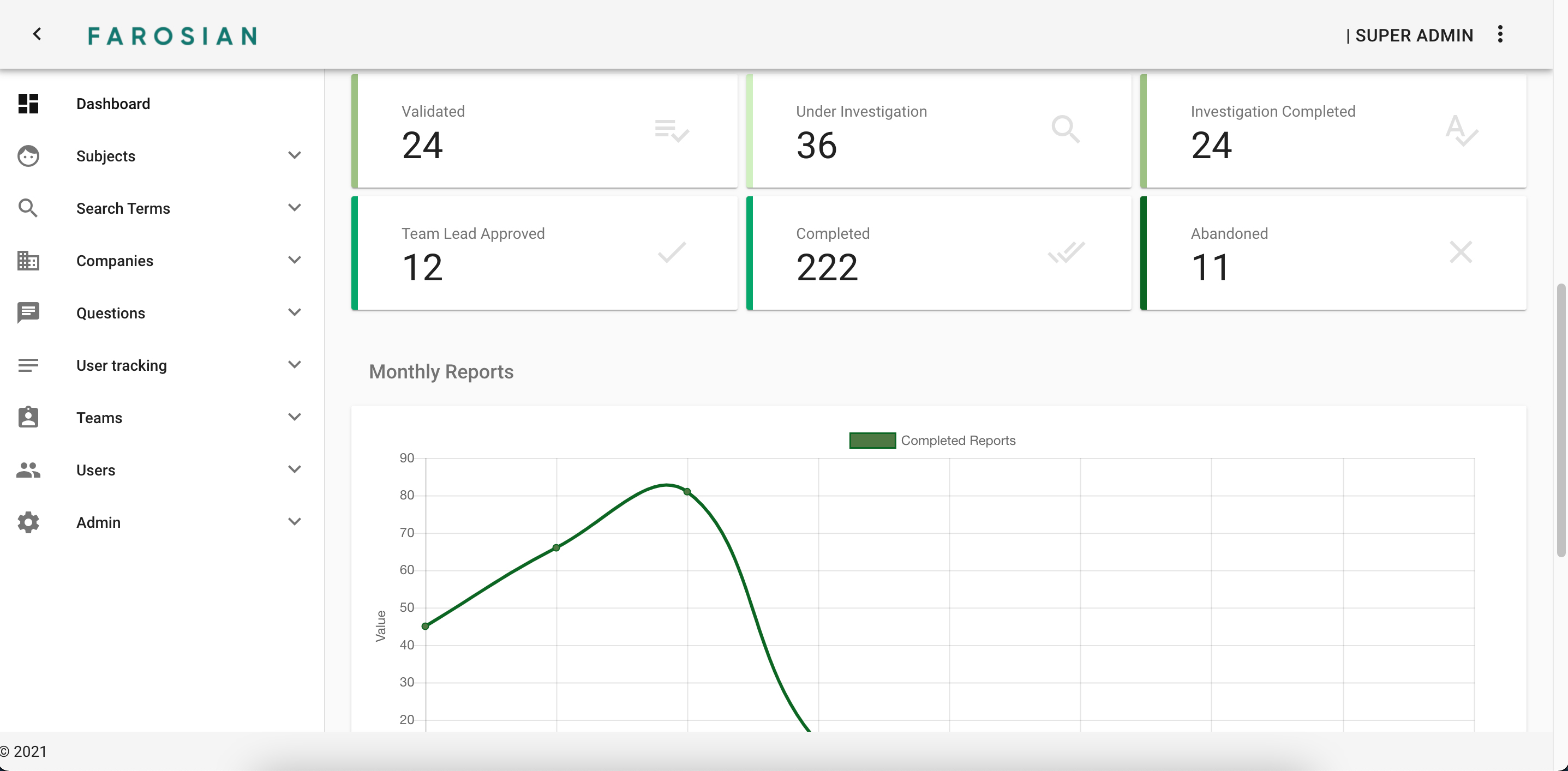Select the Dashboard grid icon
1568x771 pixels.
28,104
